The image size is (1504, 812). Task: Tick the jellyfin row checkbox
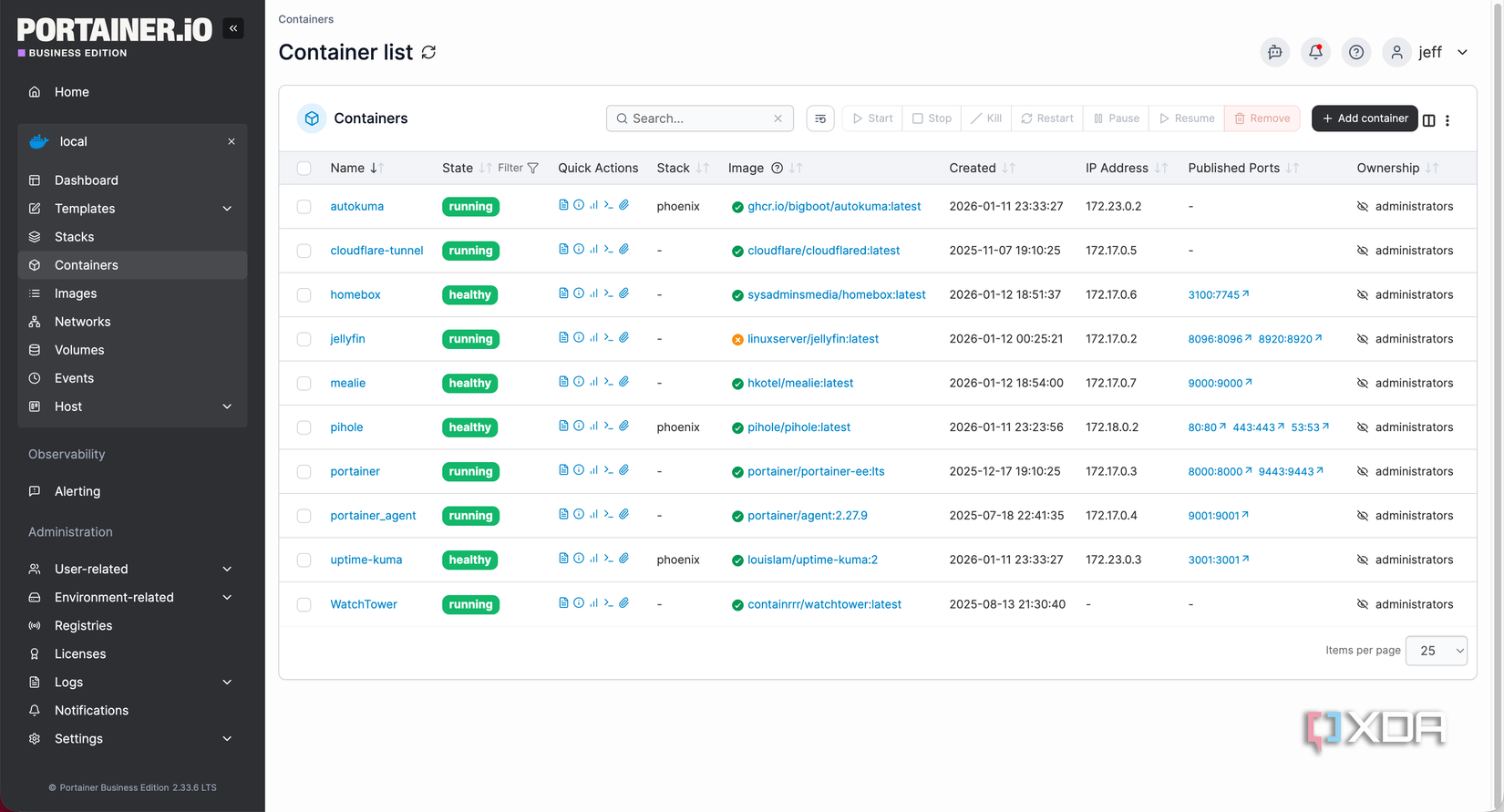pos(304,340)
